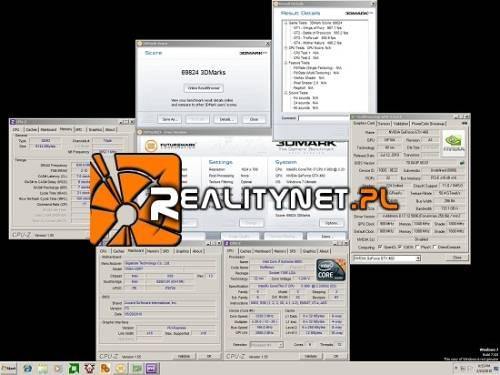500x375 pixels.
Task: Collapse the Feature Tests tree node
Action: [286, 63]
